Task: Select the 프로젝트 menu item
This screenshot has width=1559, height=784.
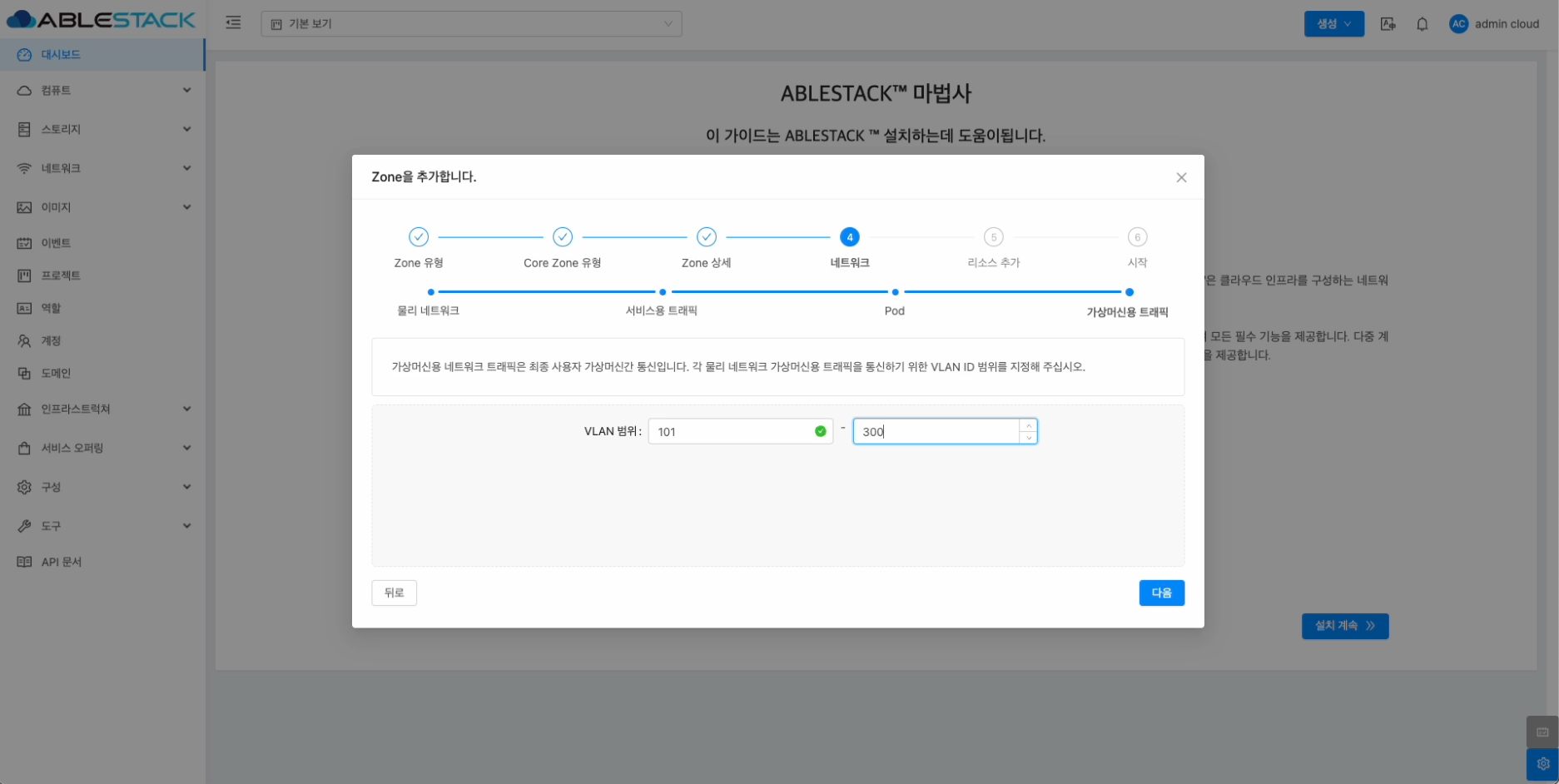Action: tap(61, 275)
